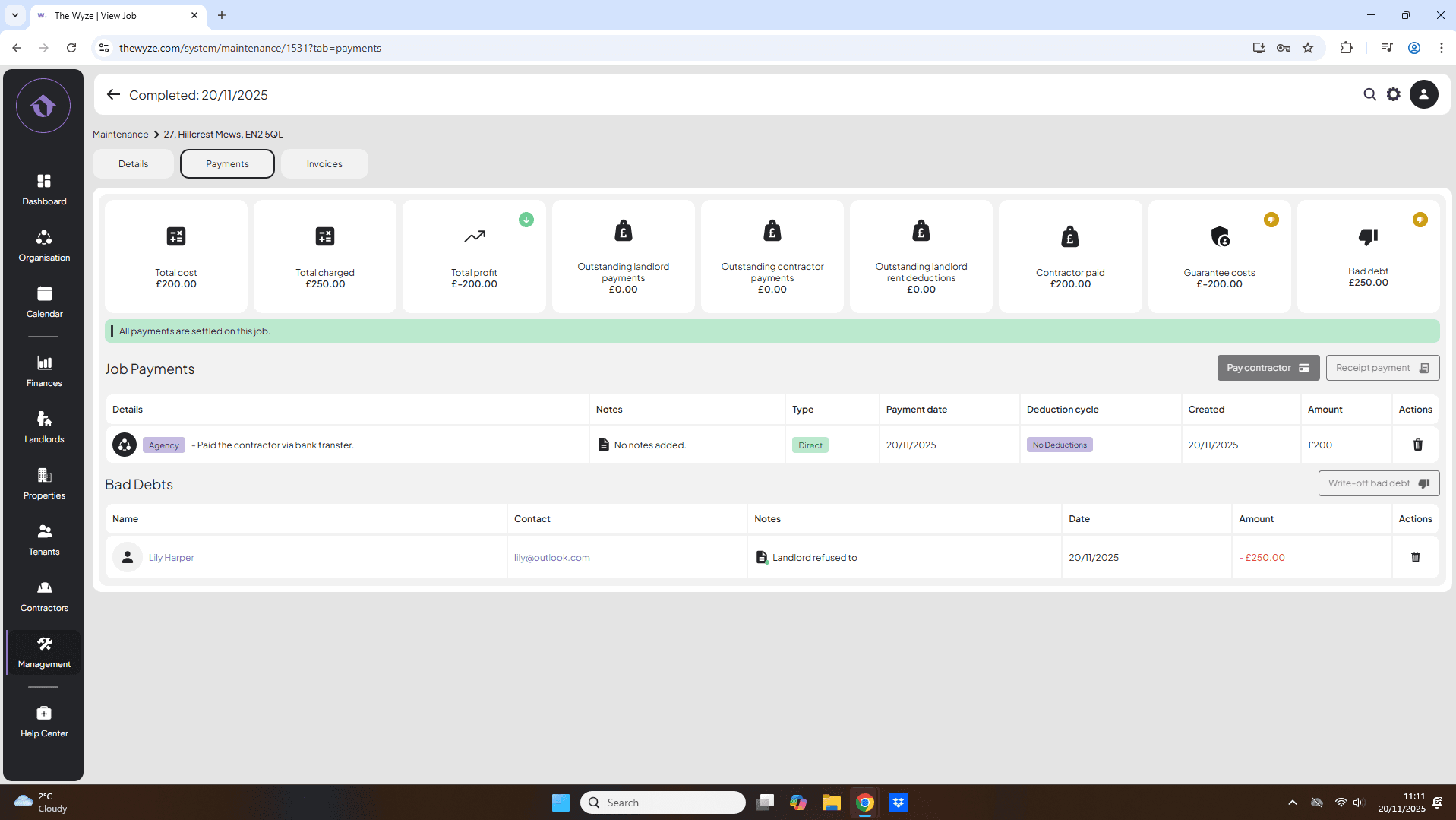The height and width of the screenshot is (820, 1456).
Task: Click the search magnifier in header
Action: pos(1369,94)
